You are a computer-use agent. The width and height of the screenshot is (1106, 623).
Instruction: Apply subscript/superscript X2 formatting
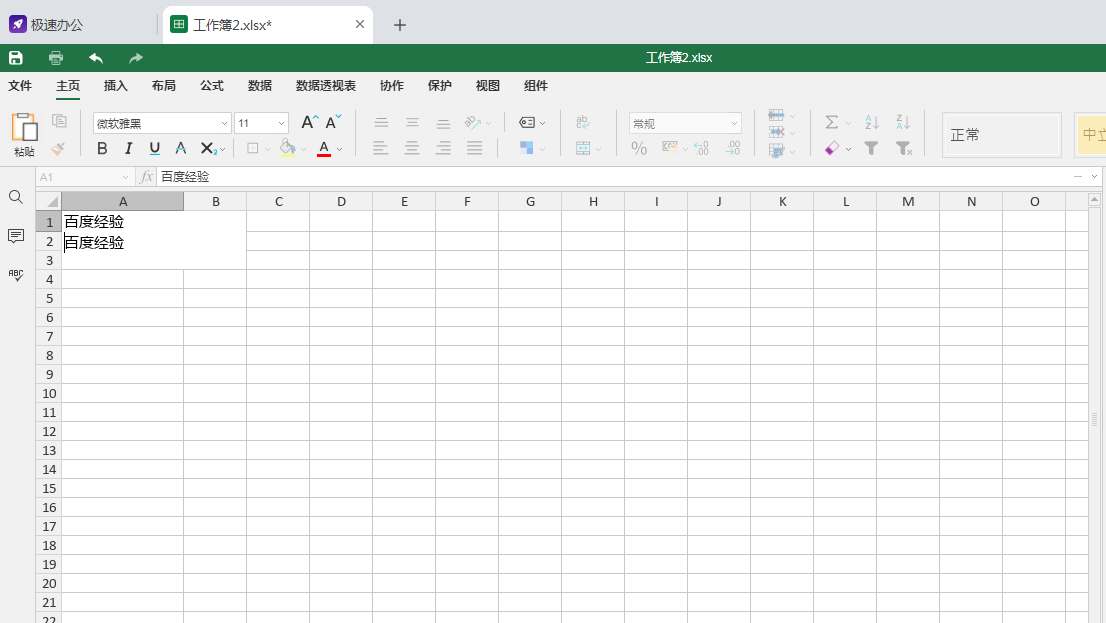pos(208,148)
